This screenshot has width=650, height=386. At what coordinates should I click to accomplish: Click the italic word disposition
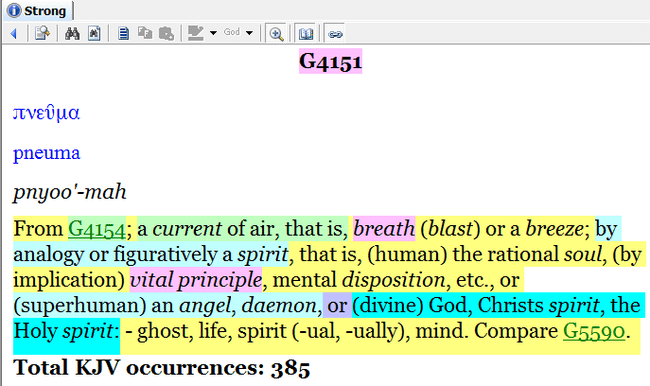pos(393,280)
